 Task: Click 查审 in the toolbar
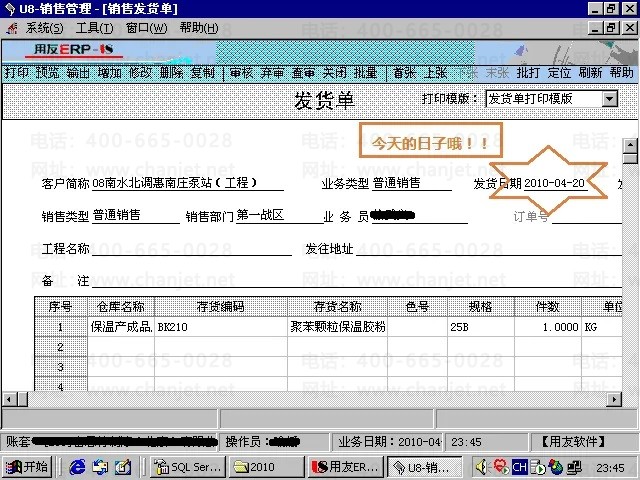pos(303,73)
